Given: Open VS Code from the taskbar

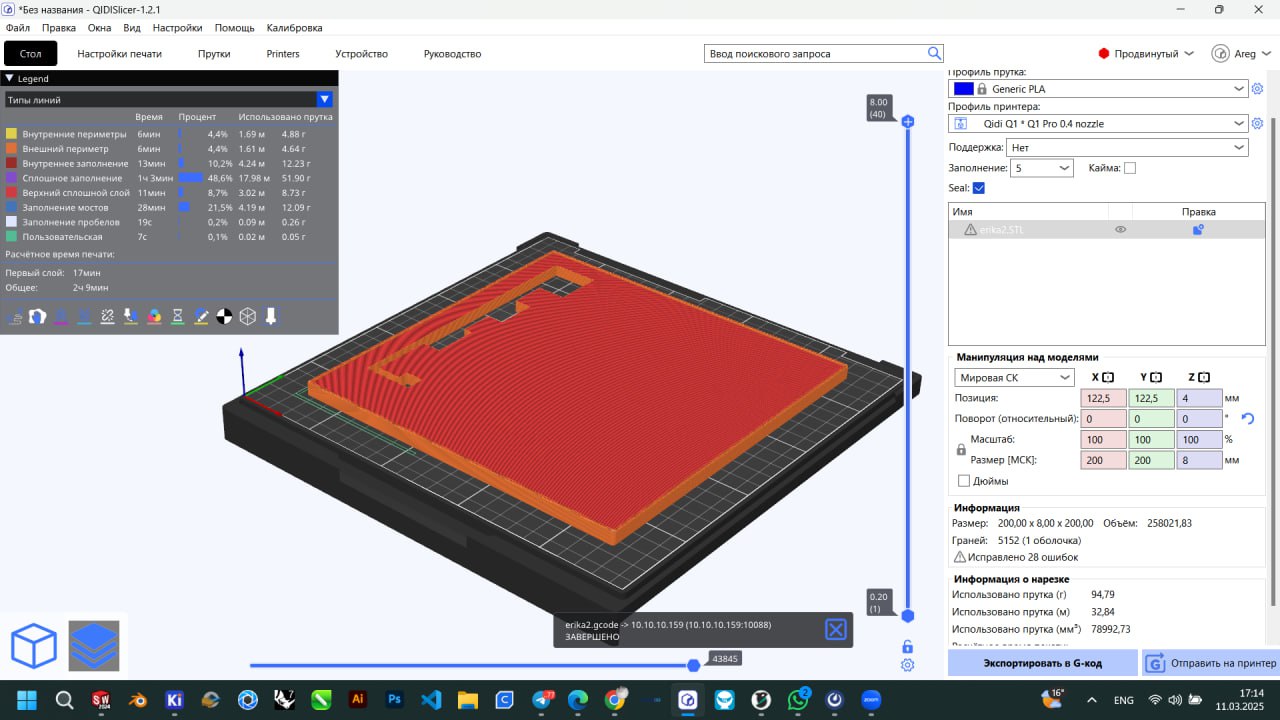Looking at the screenshot, I should tap(431, 699).
